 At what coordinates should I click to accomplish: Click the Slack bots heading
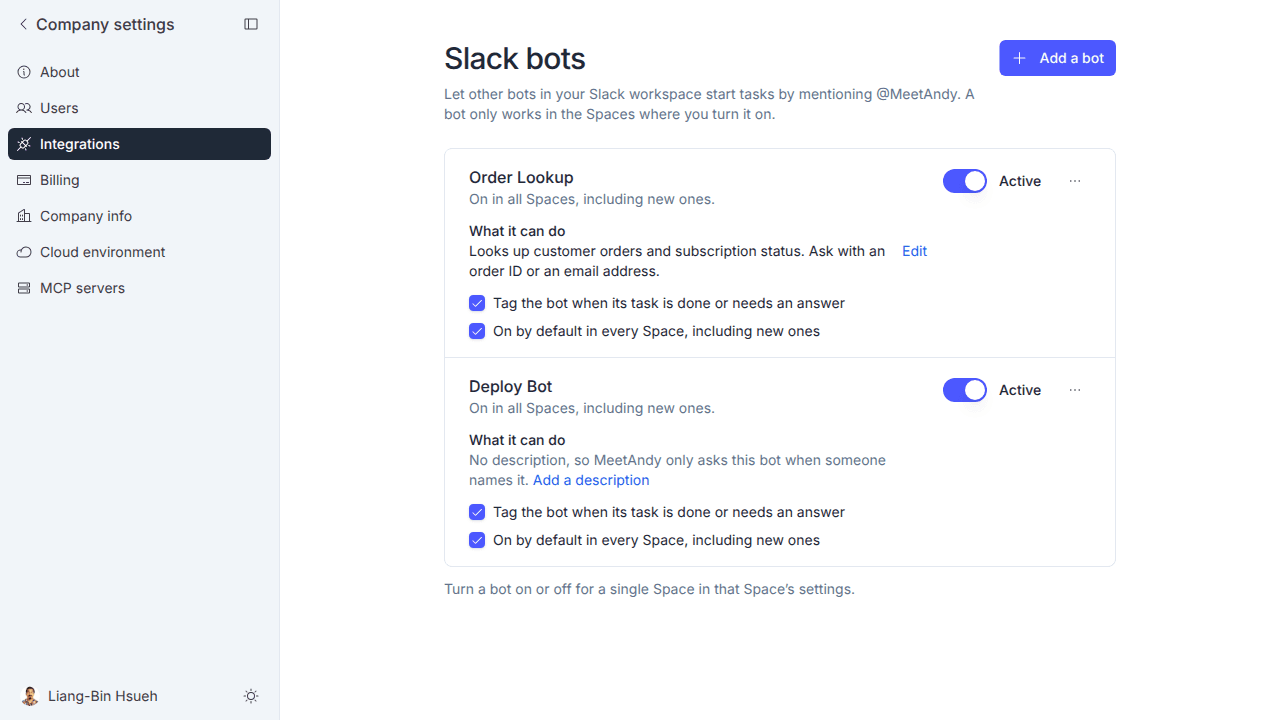[515, 58]
